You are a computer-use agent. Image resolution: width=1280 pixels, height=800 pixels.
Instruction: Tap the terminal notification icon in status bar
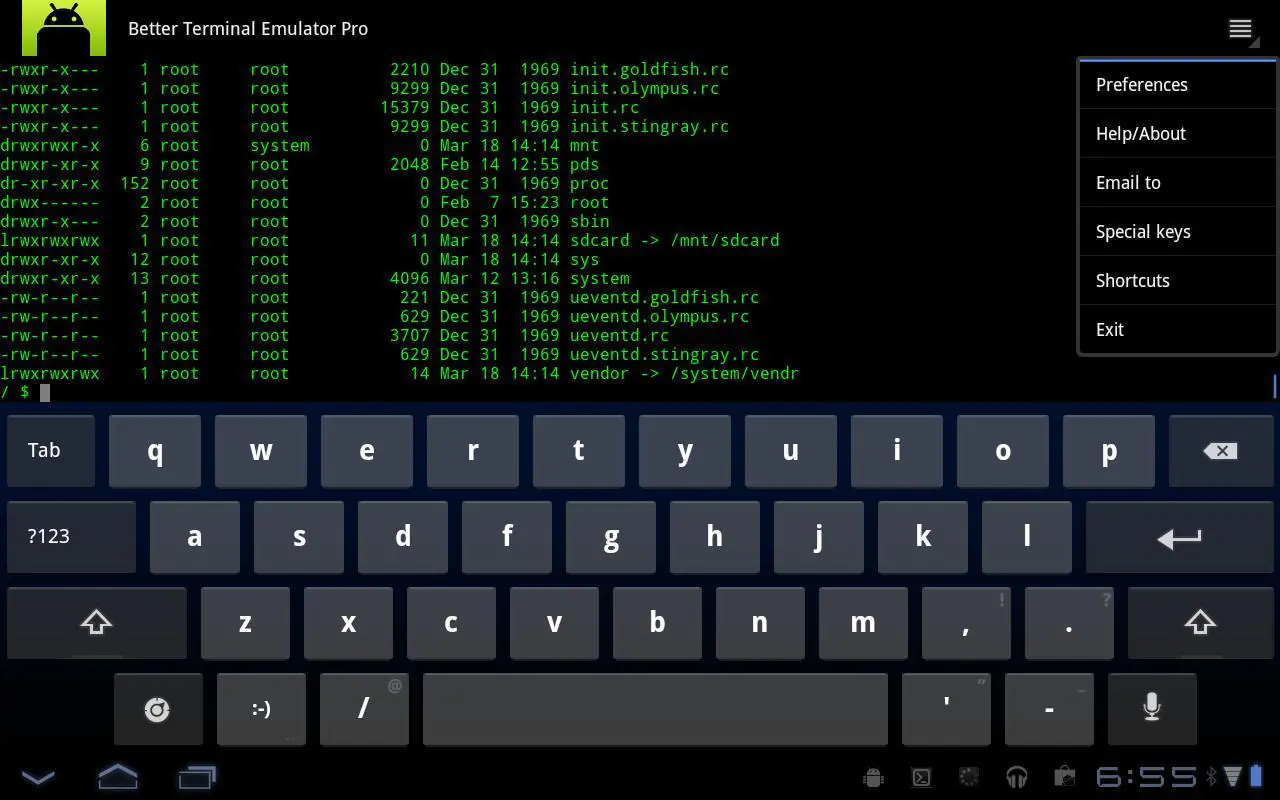(921, 777)
